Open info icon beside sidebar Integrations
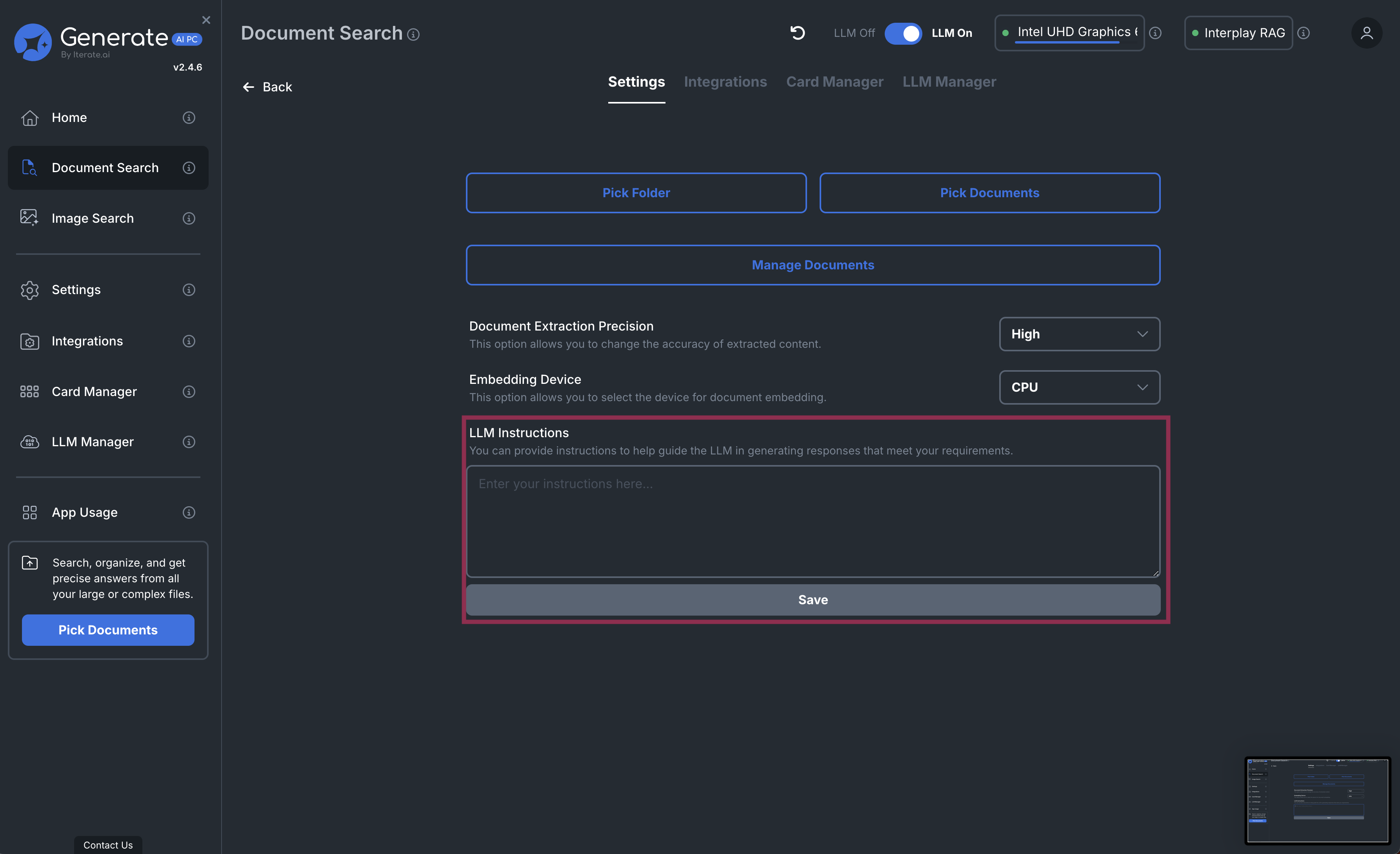This screenshot has width=1400, height=854. (x=189, y=341)
